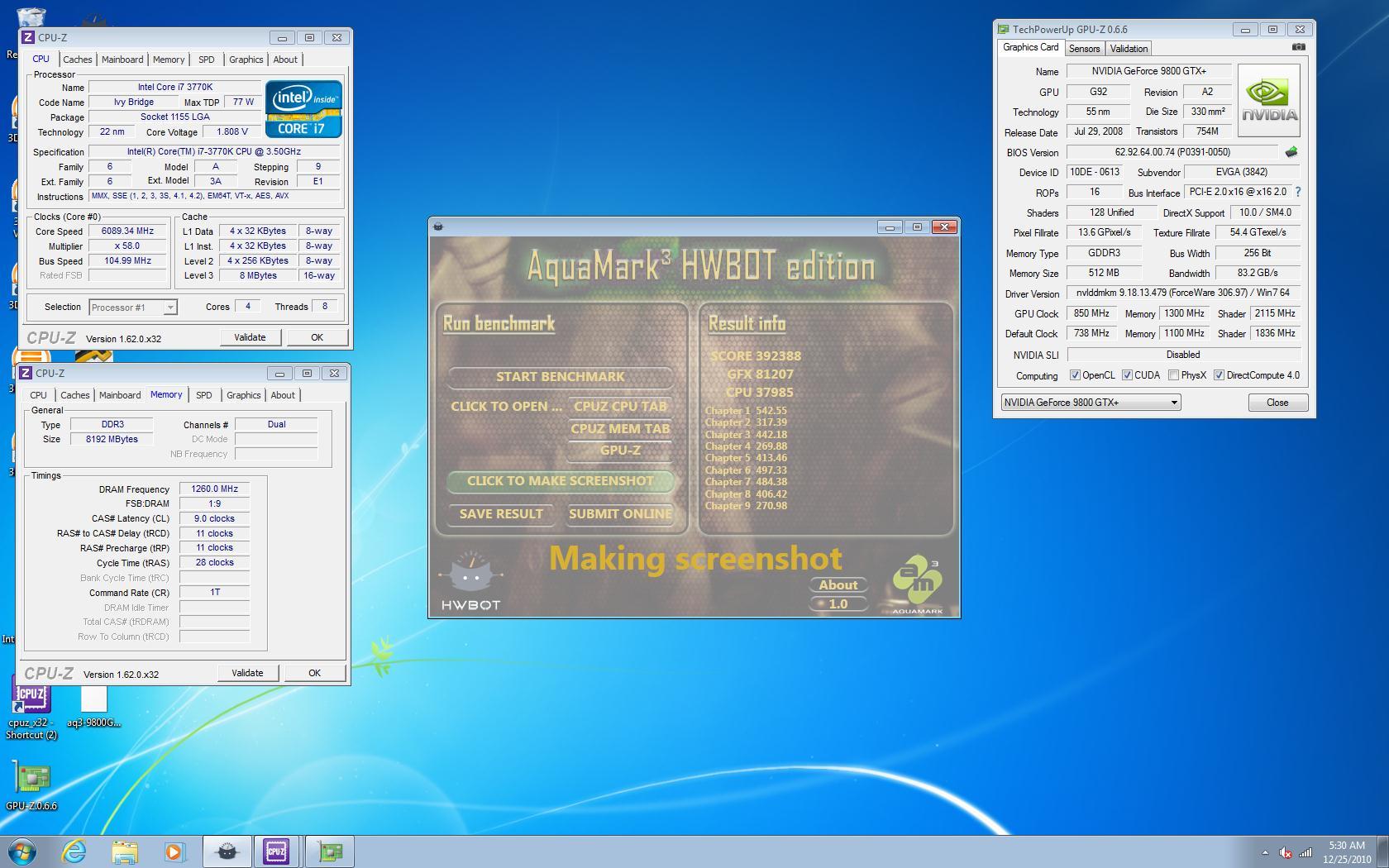Click START BENCHMARK in AquaMark
This screenshot has height=868, width=1389.
point(560,377)
